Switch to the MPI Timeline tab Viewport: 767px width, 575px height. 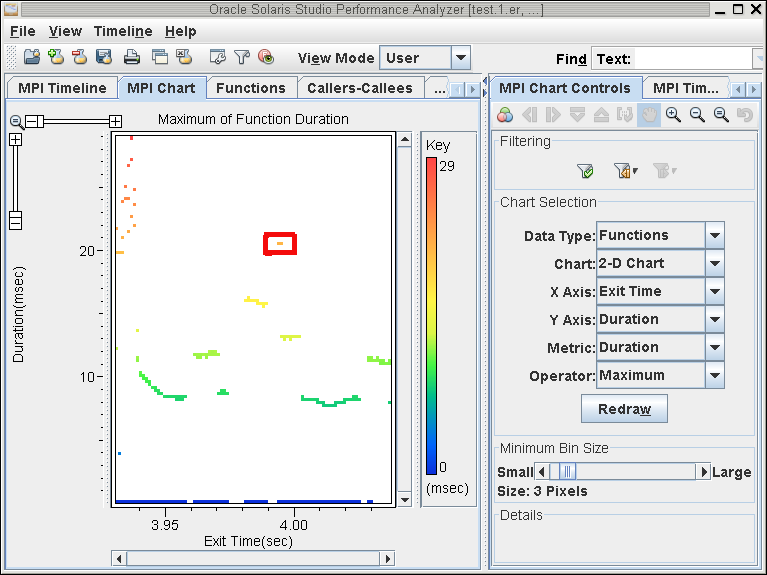coord(62,88)
